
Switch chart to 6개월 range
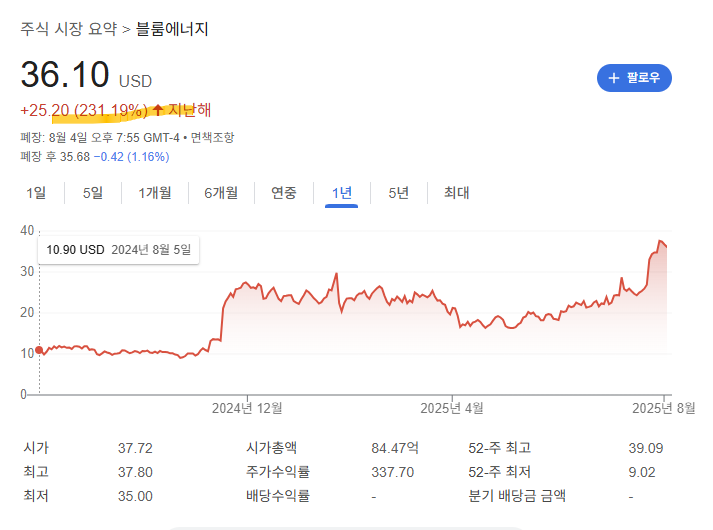pyautogui.click(x=221, y=193)
